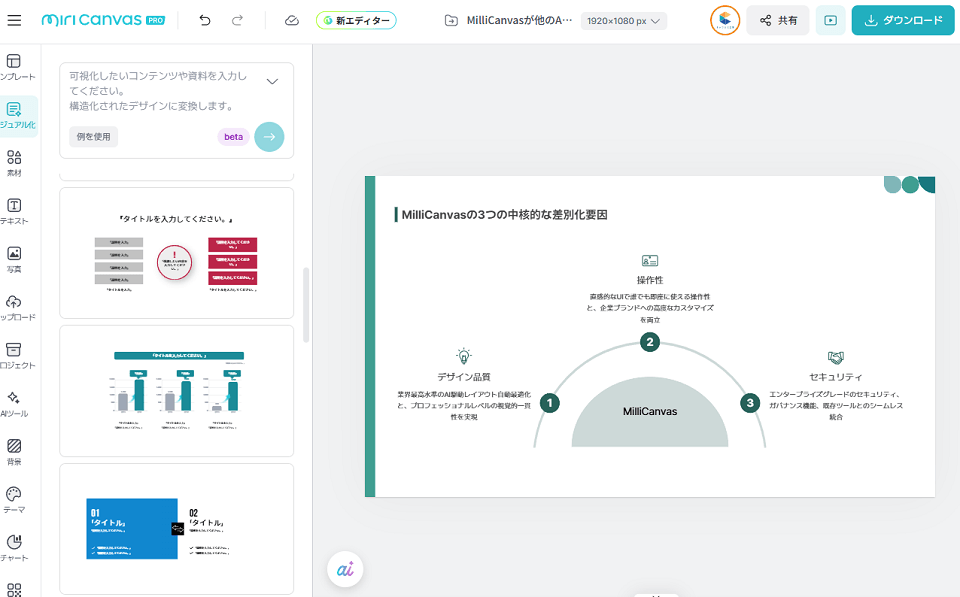Image resolution: width=960 pixels, height=597 pixels.
Task: Select the デザイン品質 heading text
Action: pos(464,377)
